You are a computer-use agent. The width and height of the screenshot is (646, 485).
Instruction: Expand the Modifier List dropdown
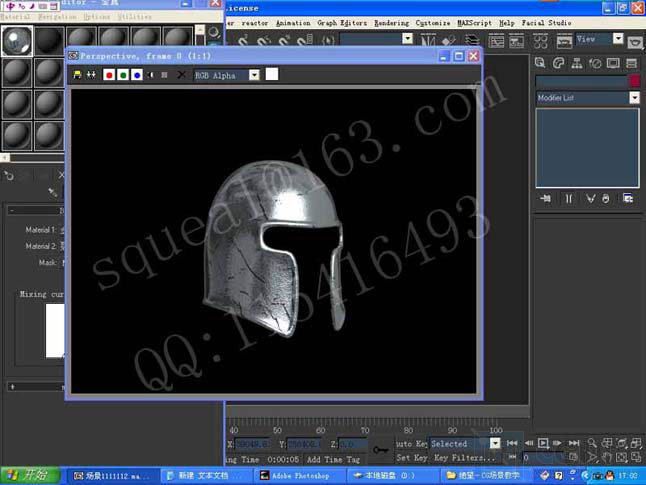(634, 98)
